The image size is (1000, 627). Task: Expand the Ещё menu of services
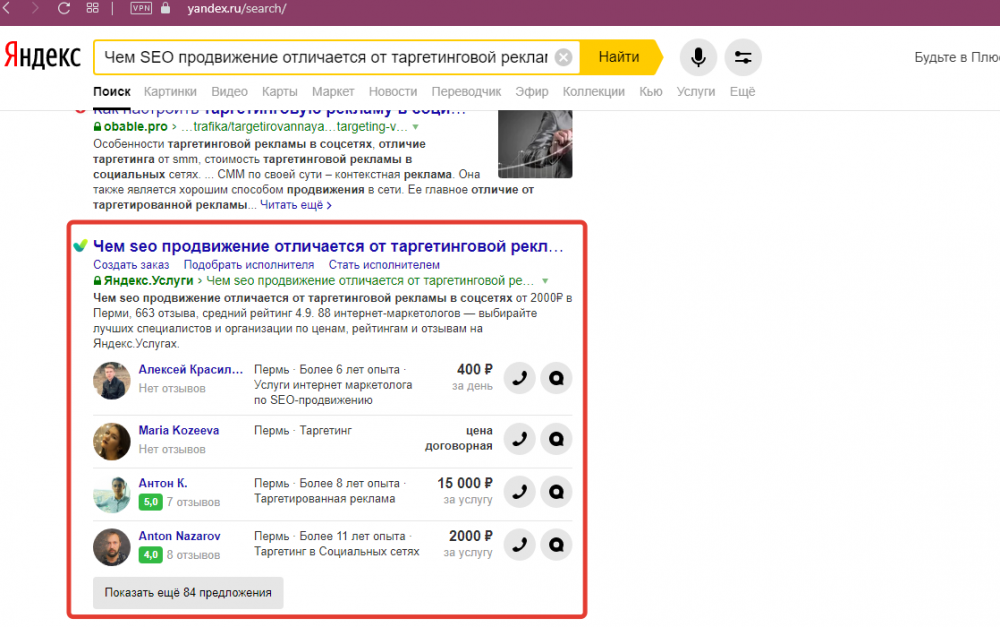click(742, 92)
